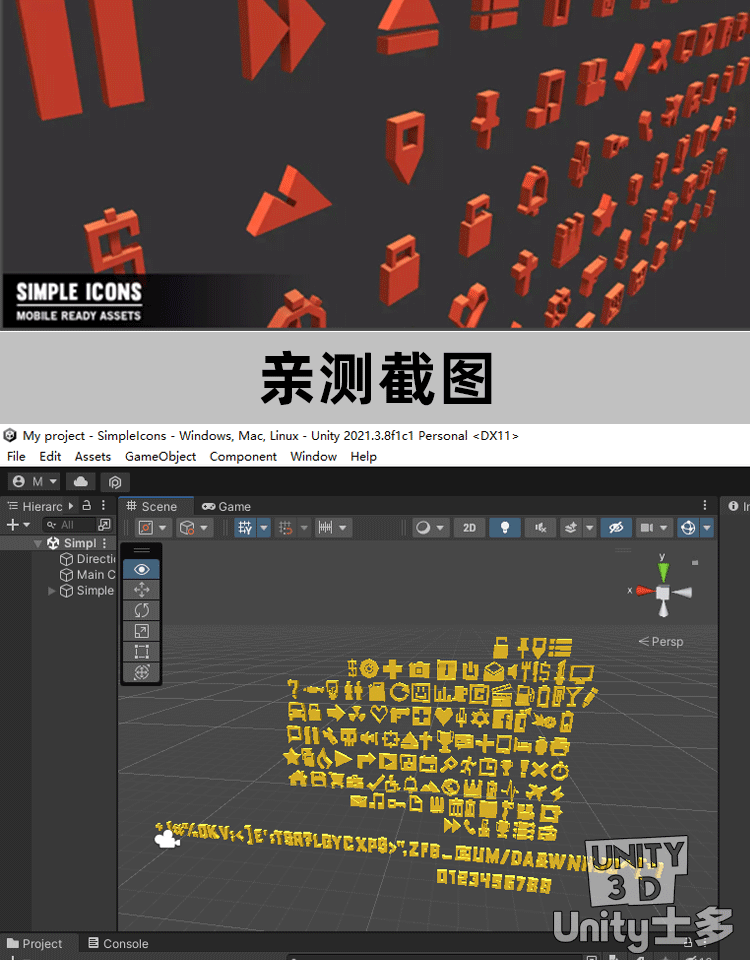Toggle scene lighting on or off
750x960 pixels.
click(x=505, y=527)
